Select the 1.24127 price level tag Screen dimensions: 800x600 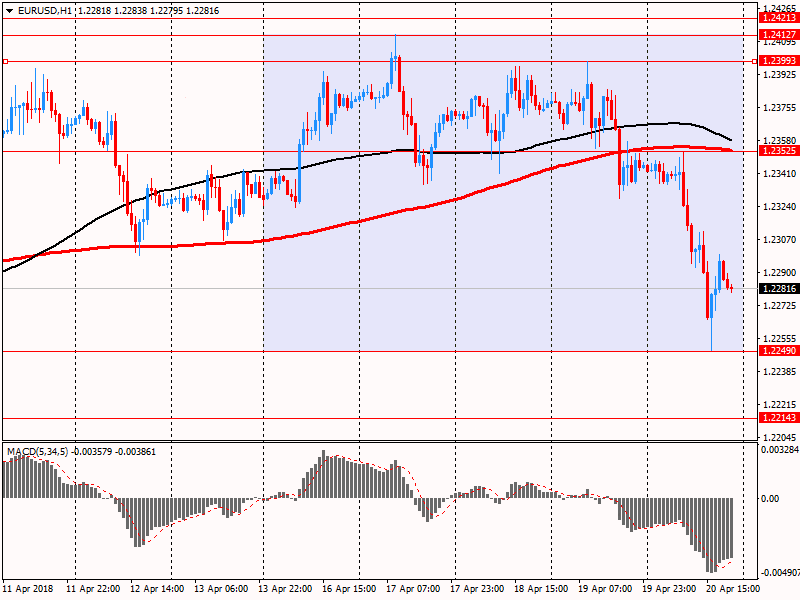point(778,35)
